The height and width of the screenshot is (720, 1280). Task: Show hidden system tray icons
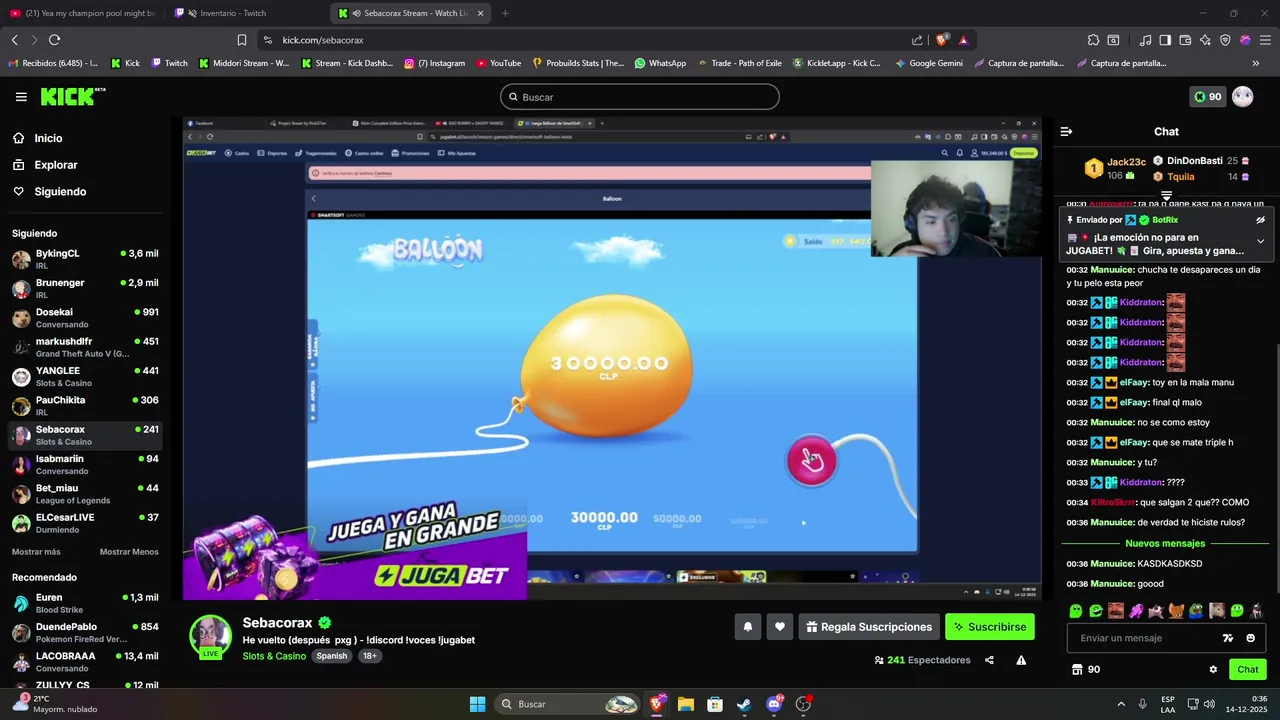pyautogui.click(x=1120, y=704)
